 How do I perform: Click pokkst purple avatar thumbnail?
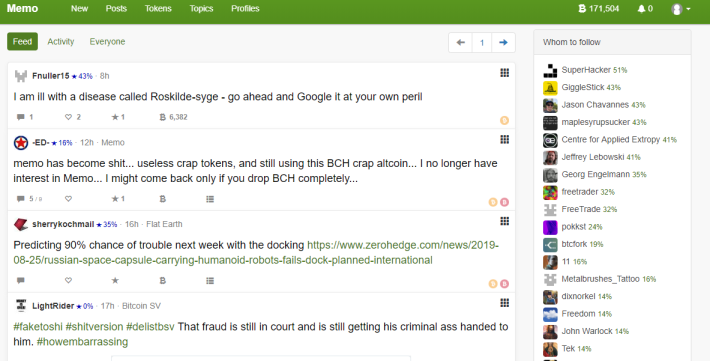(x=550, y=227)
